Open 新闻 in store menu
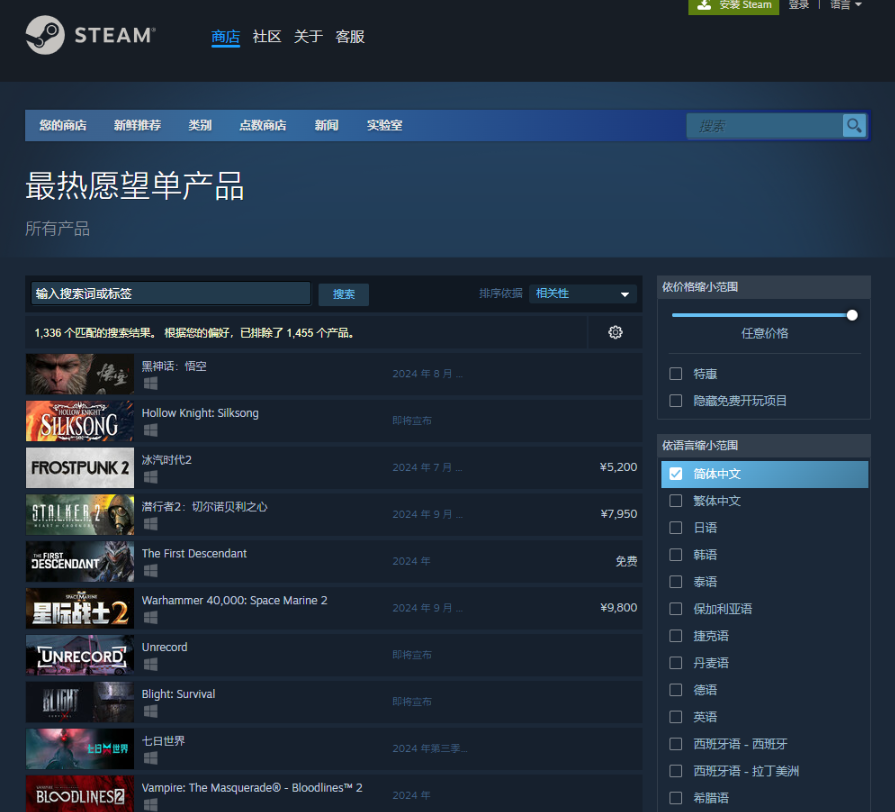This screenshot has width=895, height=812. pyautogui.click(x=326, y=126)
